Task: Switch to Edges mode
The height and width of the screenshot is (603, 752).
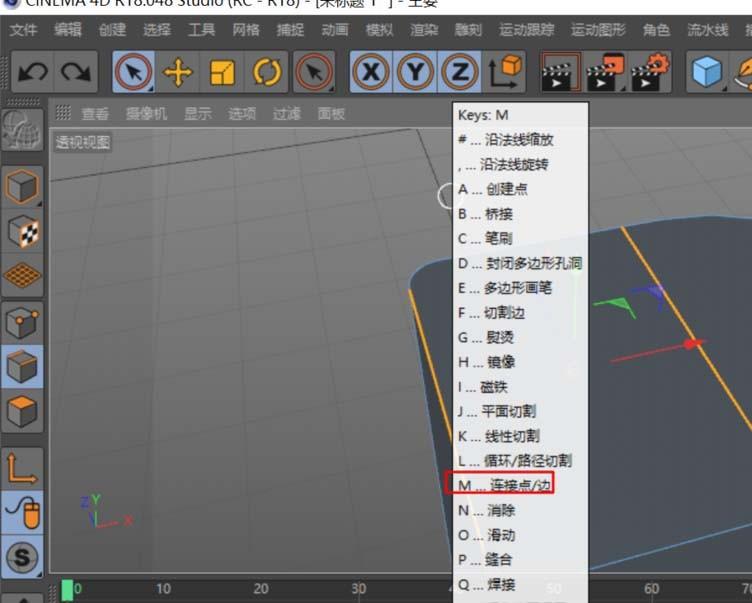Action: pos(22,367)
